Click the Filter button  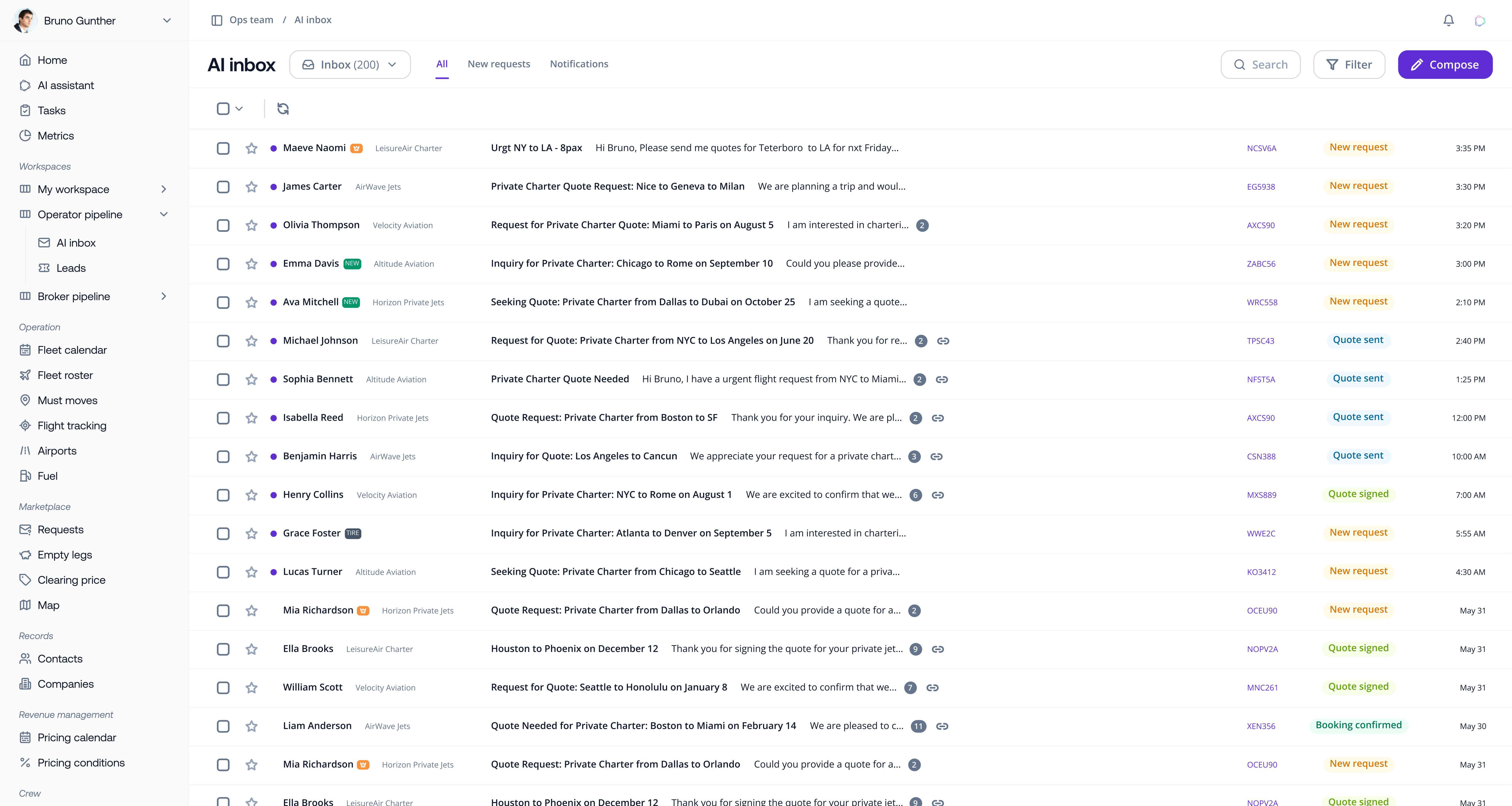coord(1349,64)
